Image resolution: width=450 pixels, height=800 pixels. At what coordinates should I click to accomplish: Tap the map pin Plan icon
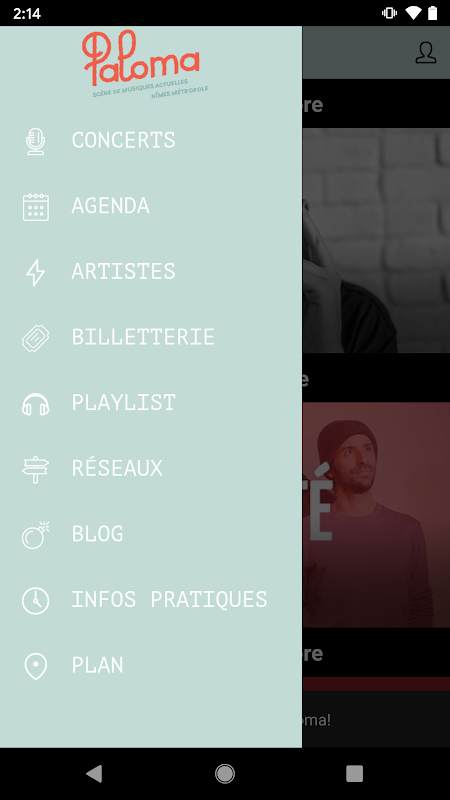(36, 666)
